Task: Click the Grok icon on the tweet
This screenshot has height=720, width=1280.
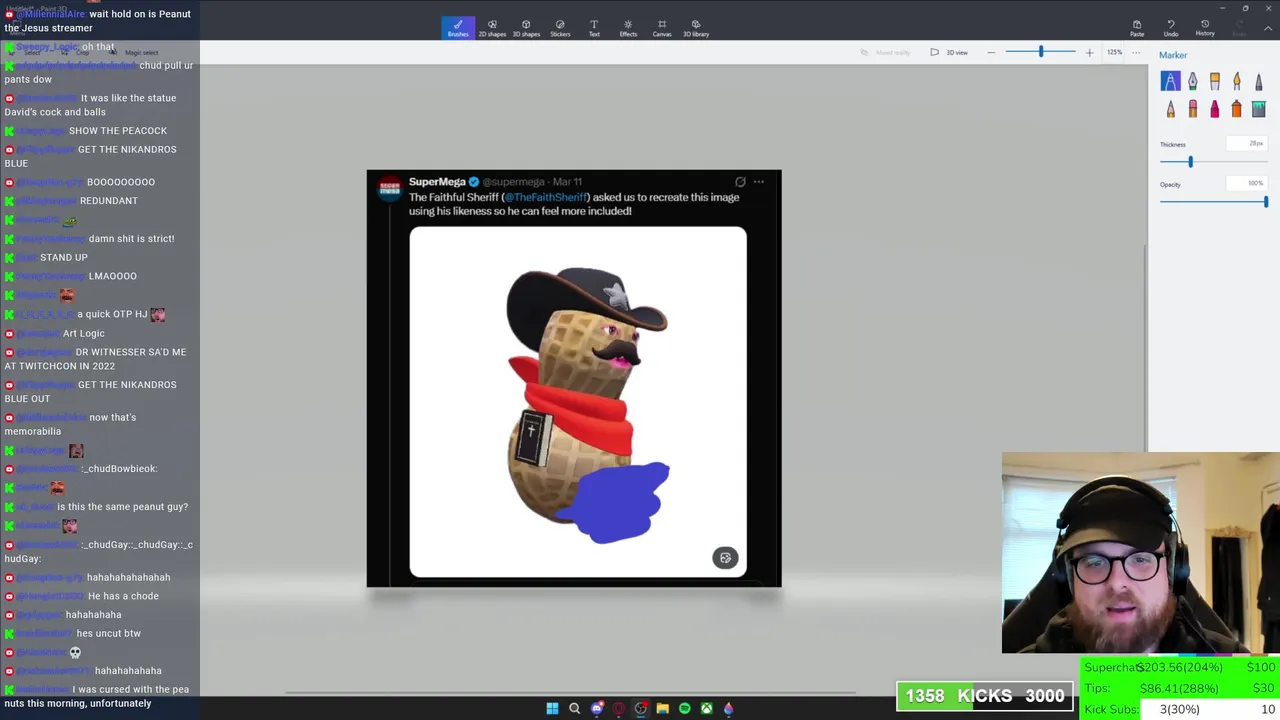Action: 740,182
